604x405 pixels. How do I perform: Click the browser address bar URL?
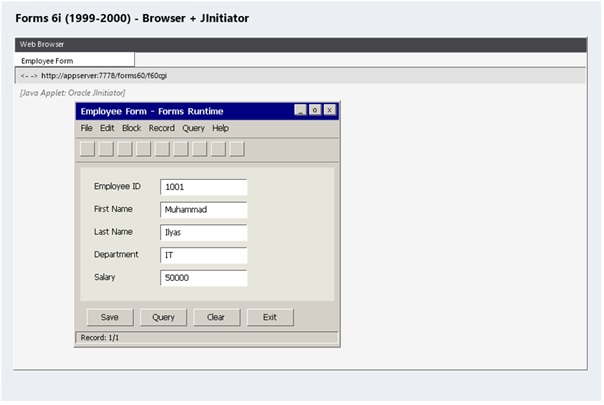(104, 76)
